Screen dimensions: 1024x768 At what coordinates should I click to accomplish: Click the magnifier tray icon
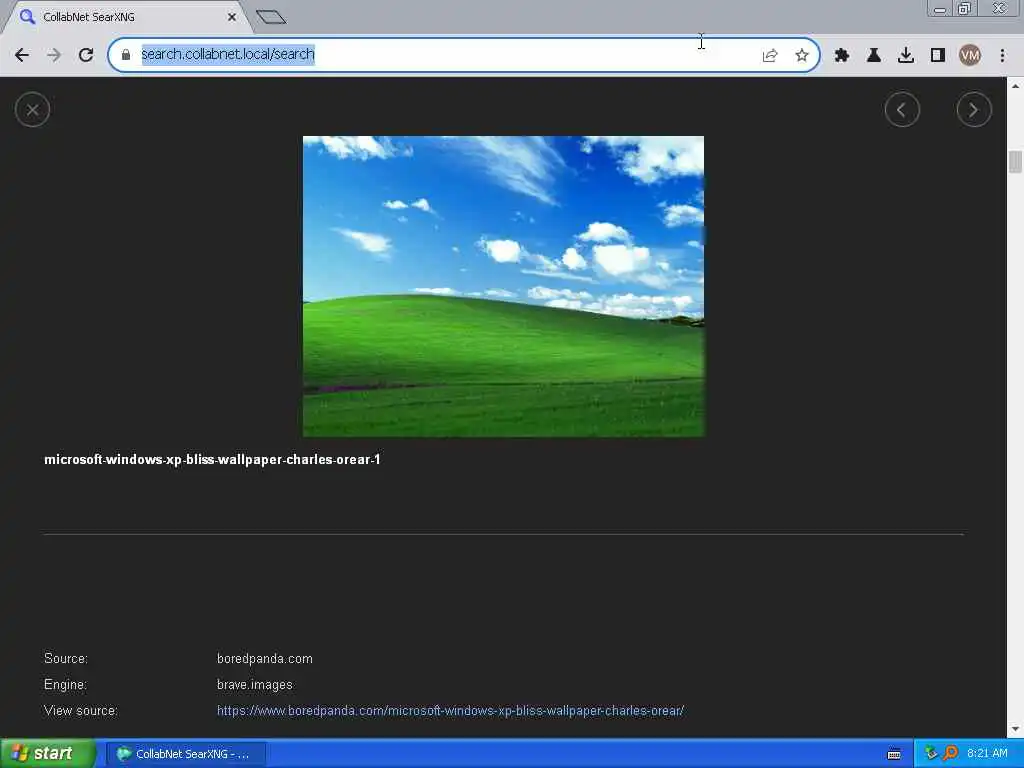pos(950,754)
